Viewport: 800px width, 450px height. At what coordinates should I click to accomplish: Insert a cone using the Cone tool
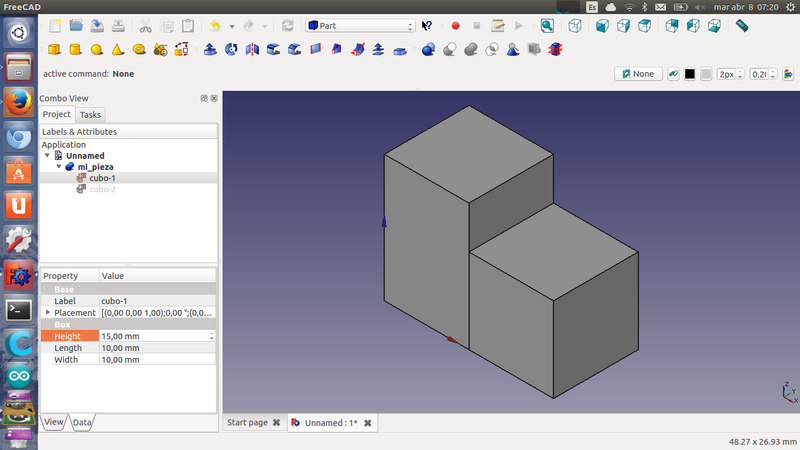pos(118,49)
